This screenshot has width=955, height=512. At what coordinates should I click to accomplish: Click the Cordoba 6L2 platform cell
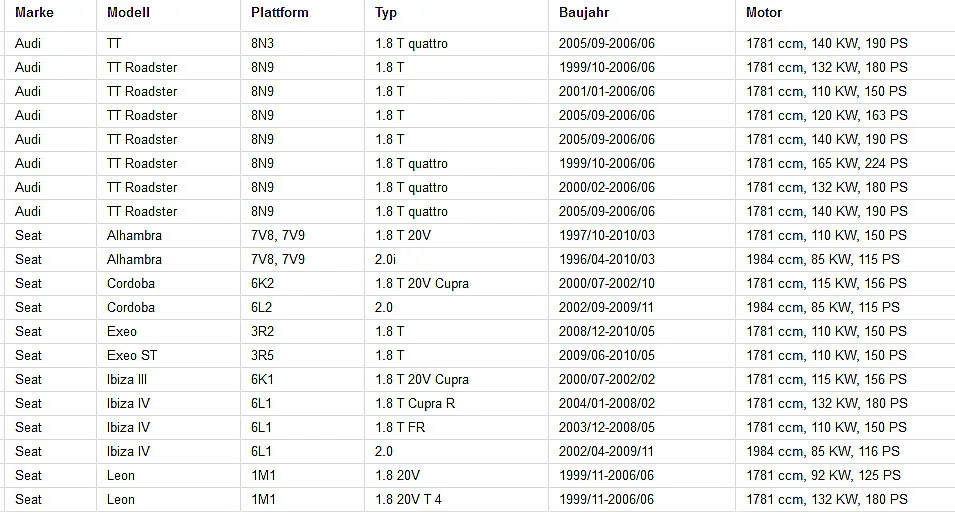(x=302, y=307)
